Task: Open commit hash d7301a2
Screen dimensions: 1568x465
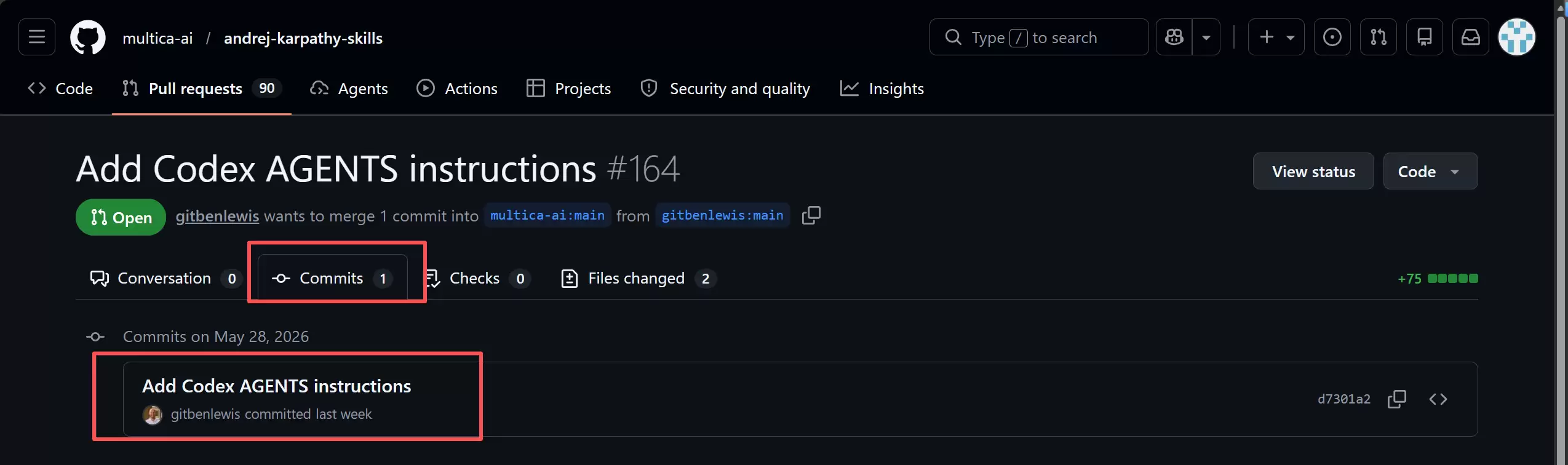Action: [x=1343, y=399]
